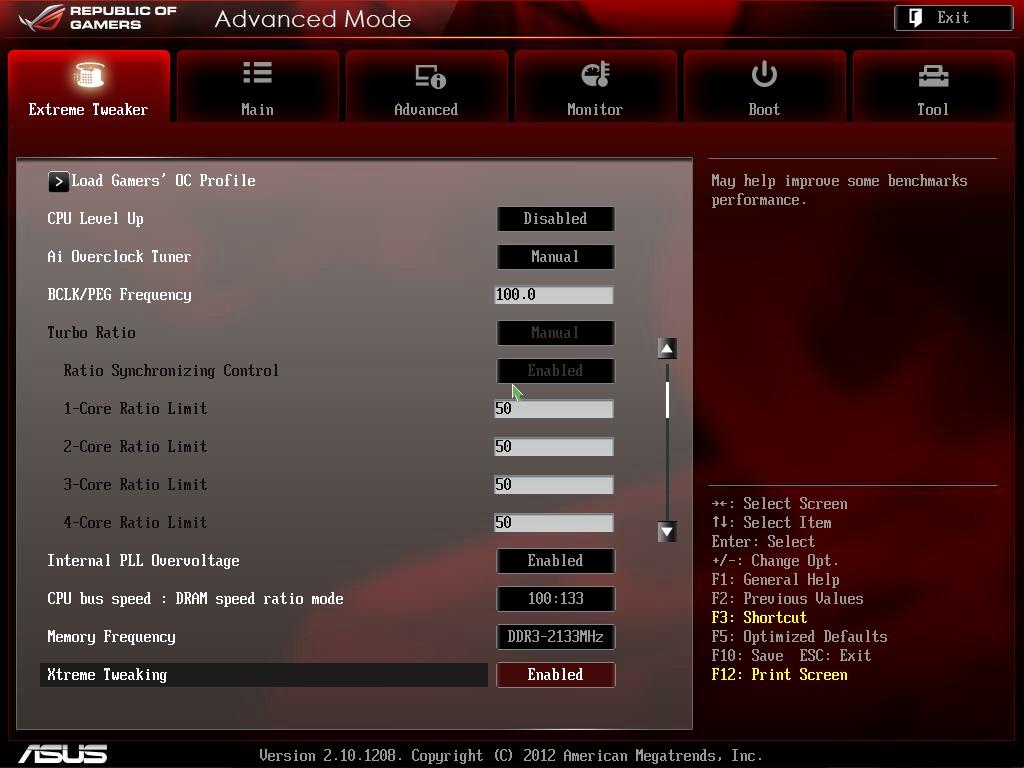Screen dimensions: 1024x768
Task: Select the 3-Core Ratio Limit label
Action: pyautogui.click(x=135, y=485)
